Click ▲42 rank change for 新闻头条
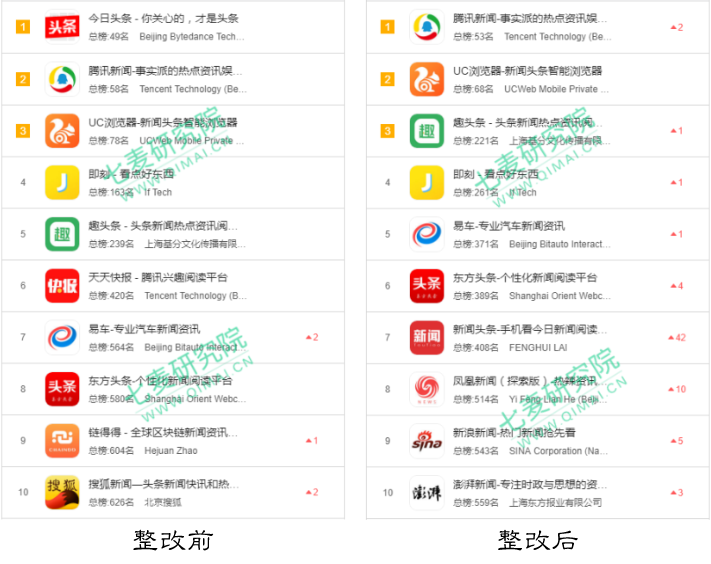The height and width of the screenshot is (564, 711). [677, 337]
